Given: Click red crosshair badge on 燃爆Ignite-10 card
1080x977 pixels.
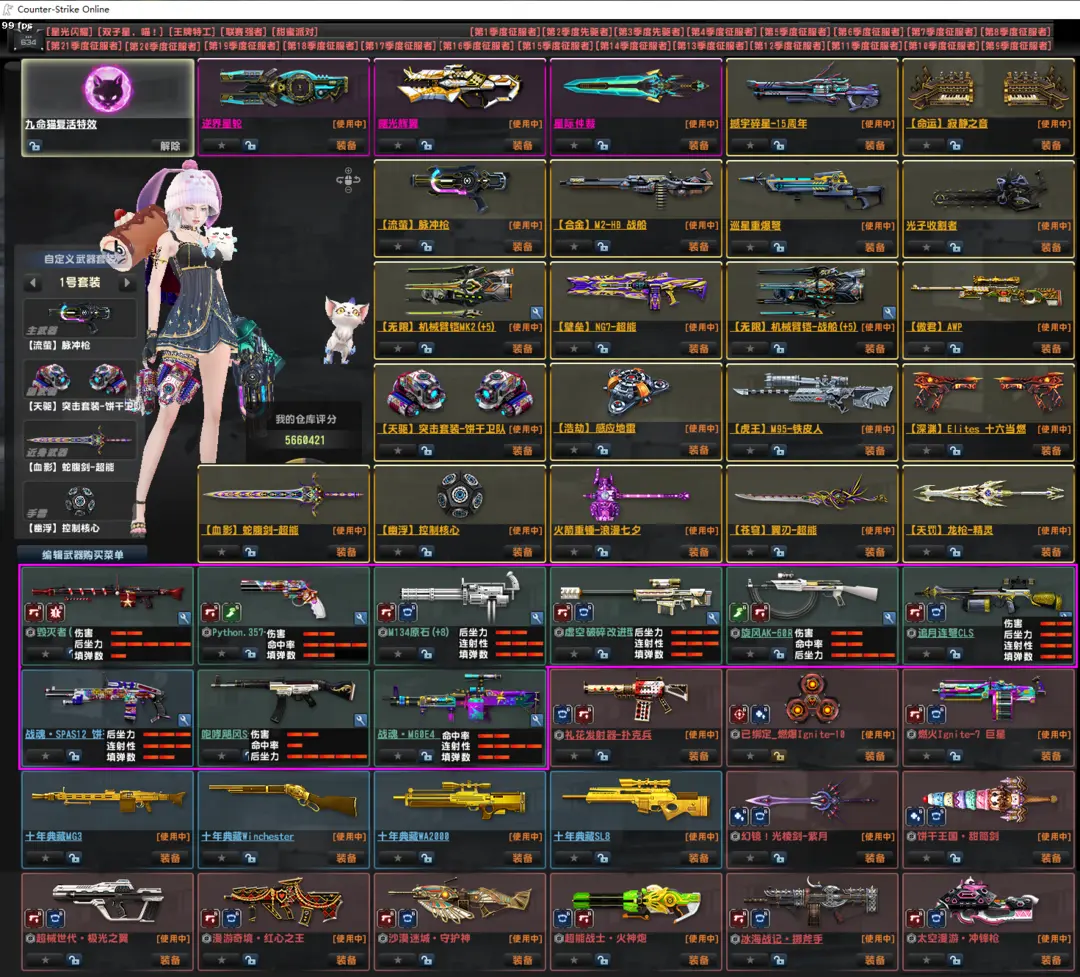Looking at the screenshot, I should [739, 714].
